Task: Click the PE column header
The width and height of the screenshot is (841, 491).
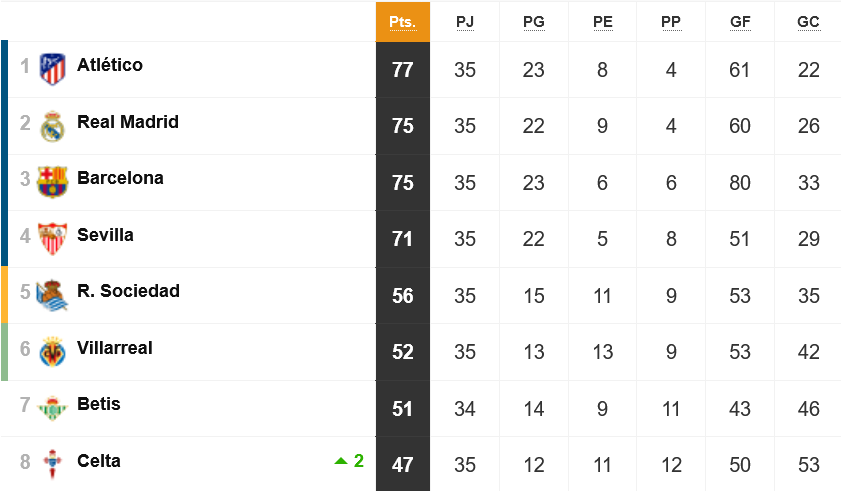Action: click(x=602, y=22)
